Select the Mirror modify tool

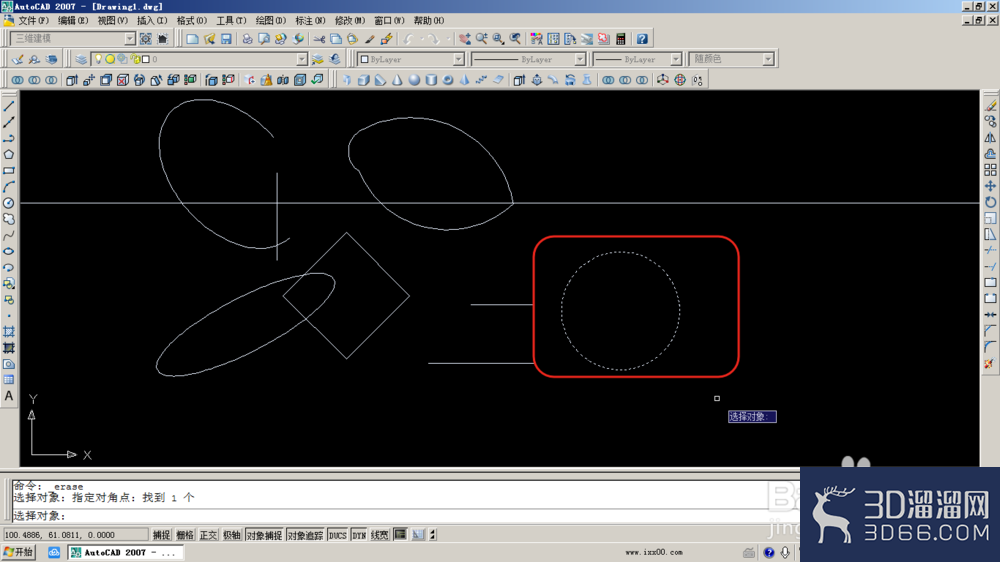990,138
